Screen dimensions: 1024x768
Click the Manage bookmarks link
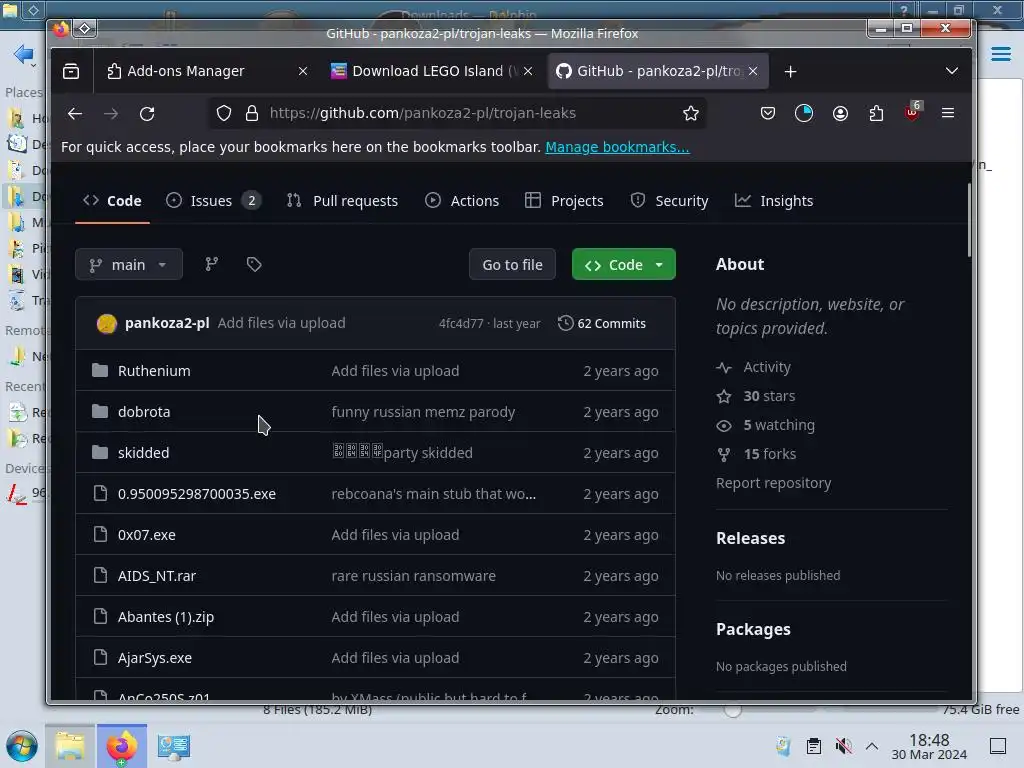point(617,147)
